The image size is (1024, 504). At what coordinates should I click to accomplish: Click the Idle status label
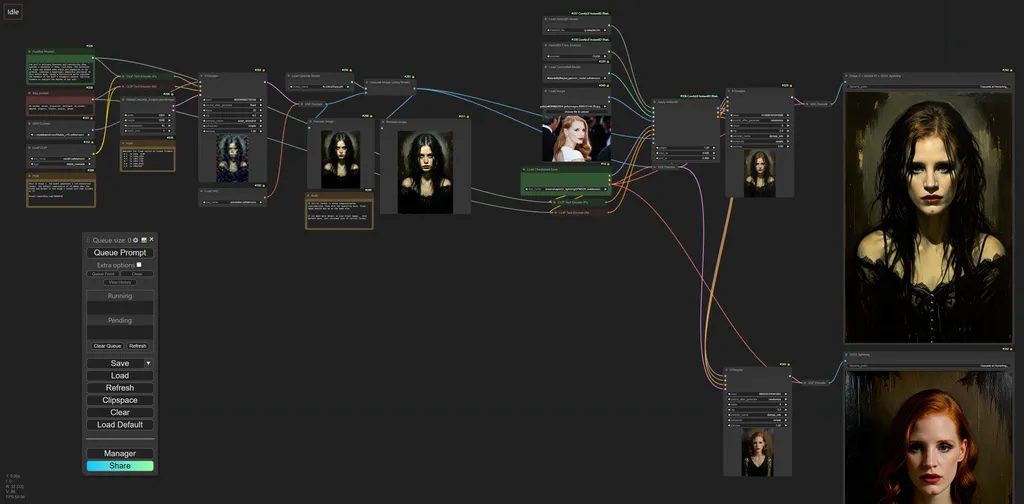pyautogui.click(x=13, y=12)
